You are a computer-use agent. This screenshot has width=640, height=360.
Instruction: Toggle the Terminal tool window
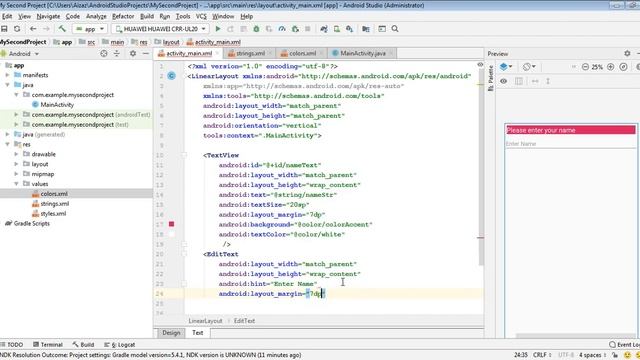[x=48, y=344]
